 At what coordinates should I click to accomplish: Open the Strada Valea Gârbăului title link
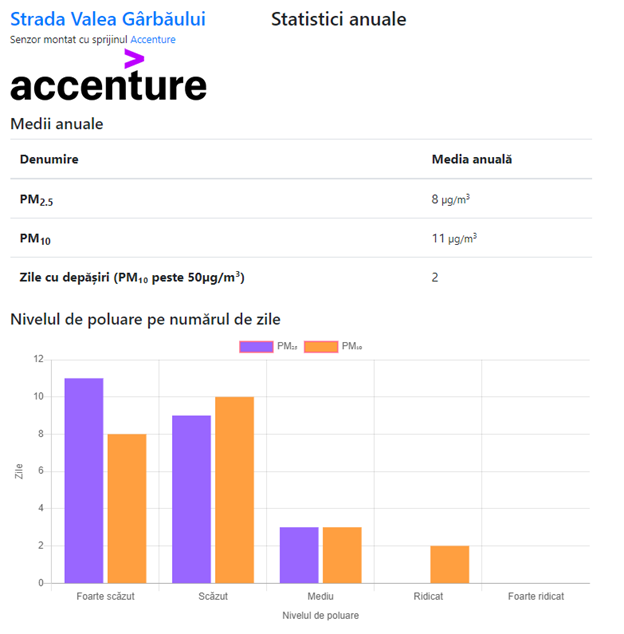(108, 19)
